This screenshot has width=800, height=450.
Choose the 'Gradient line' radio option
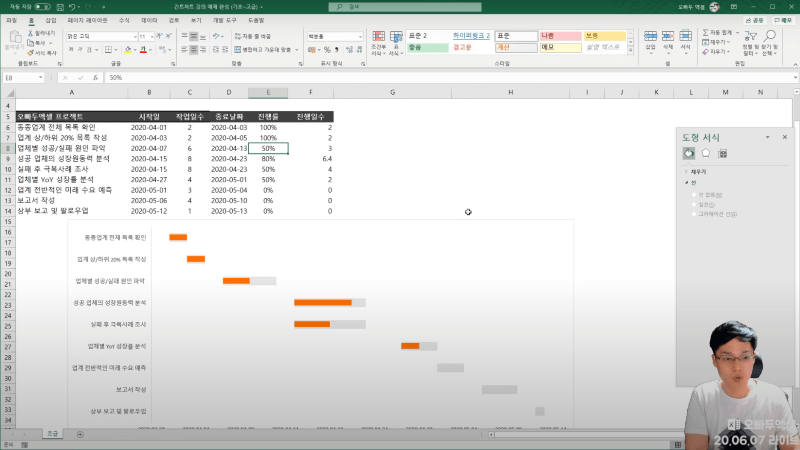pos(695,213)
